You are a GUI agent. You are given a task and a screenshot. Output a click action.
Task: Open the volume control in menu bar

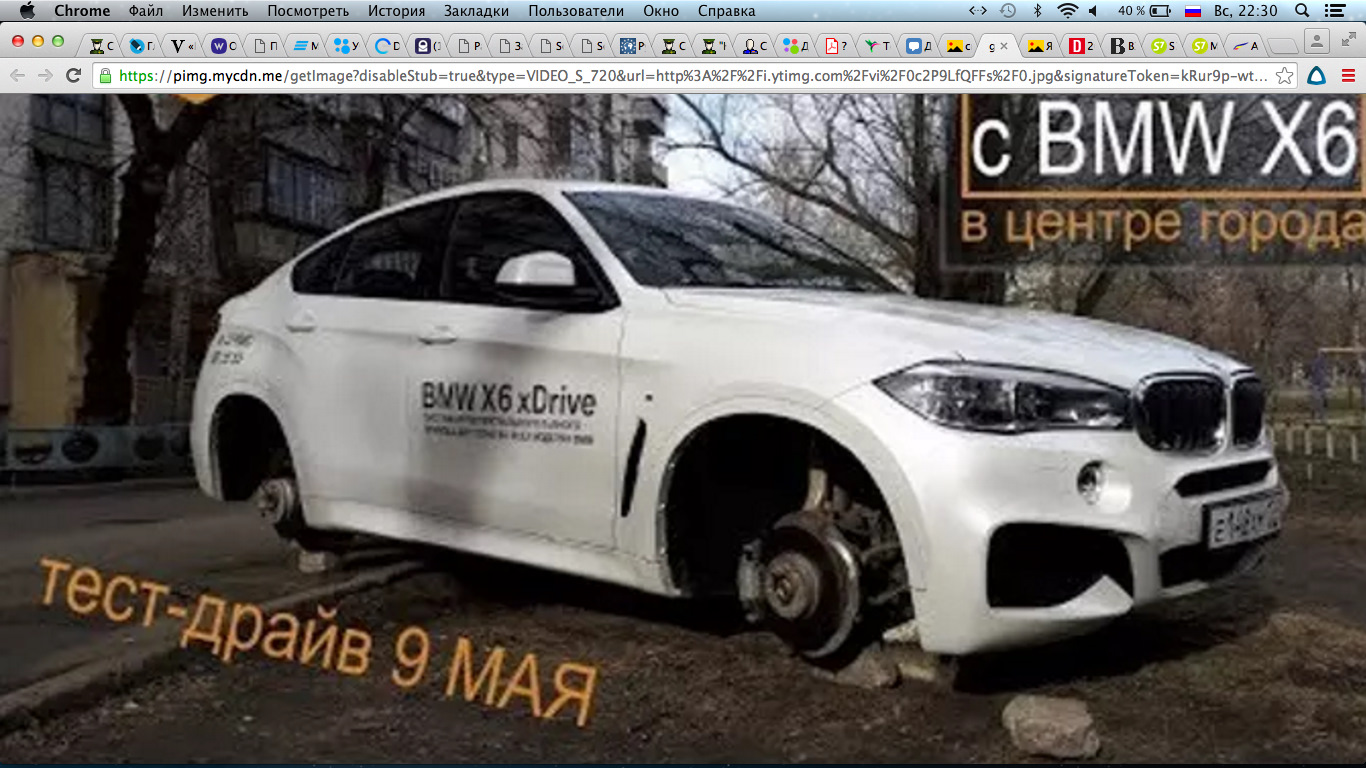click(x=1093, y=11)
